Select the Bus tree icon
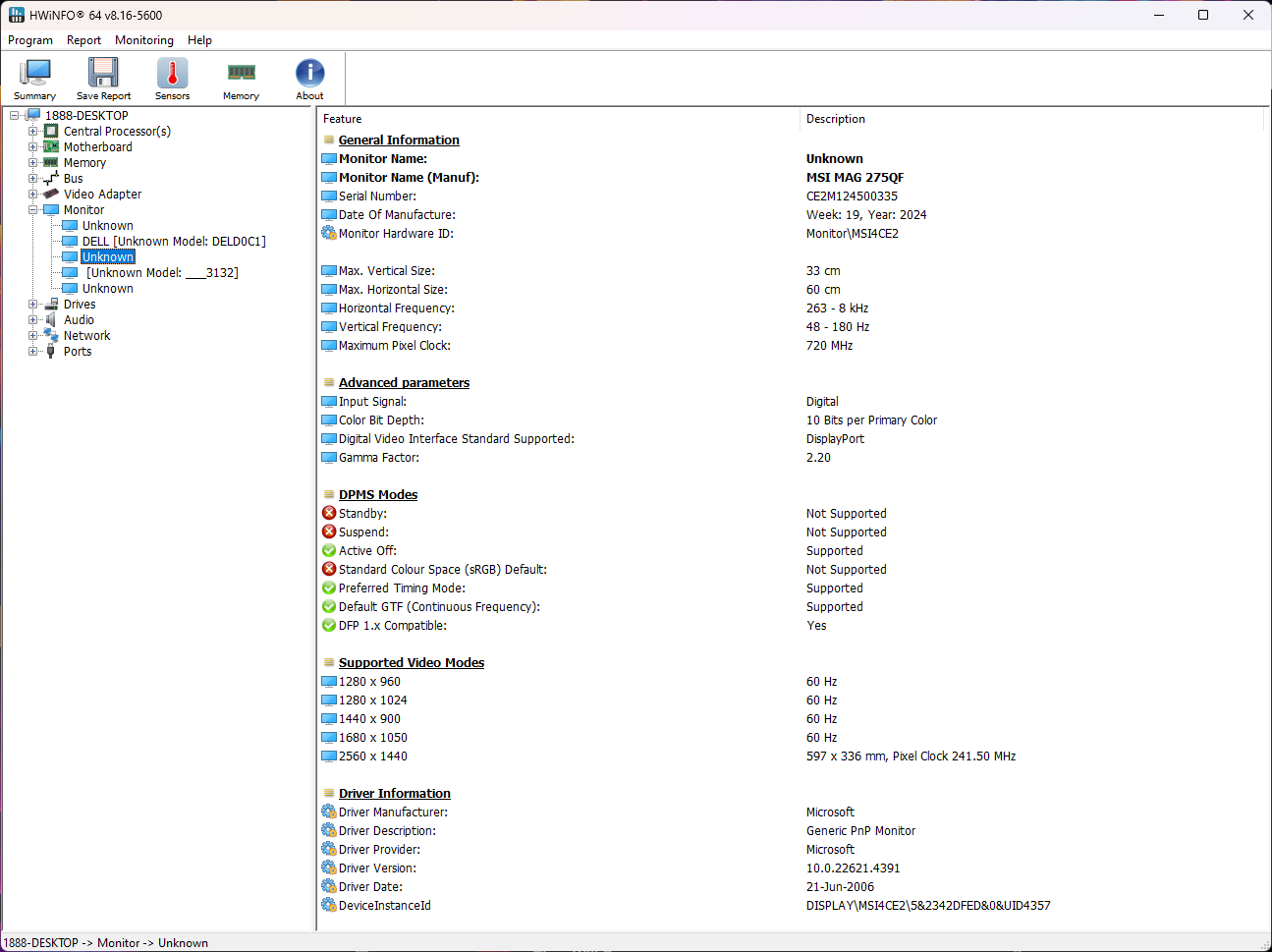The width and height of the screenshot is (1272, 952). pos(51,178)
